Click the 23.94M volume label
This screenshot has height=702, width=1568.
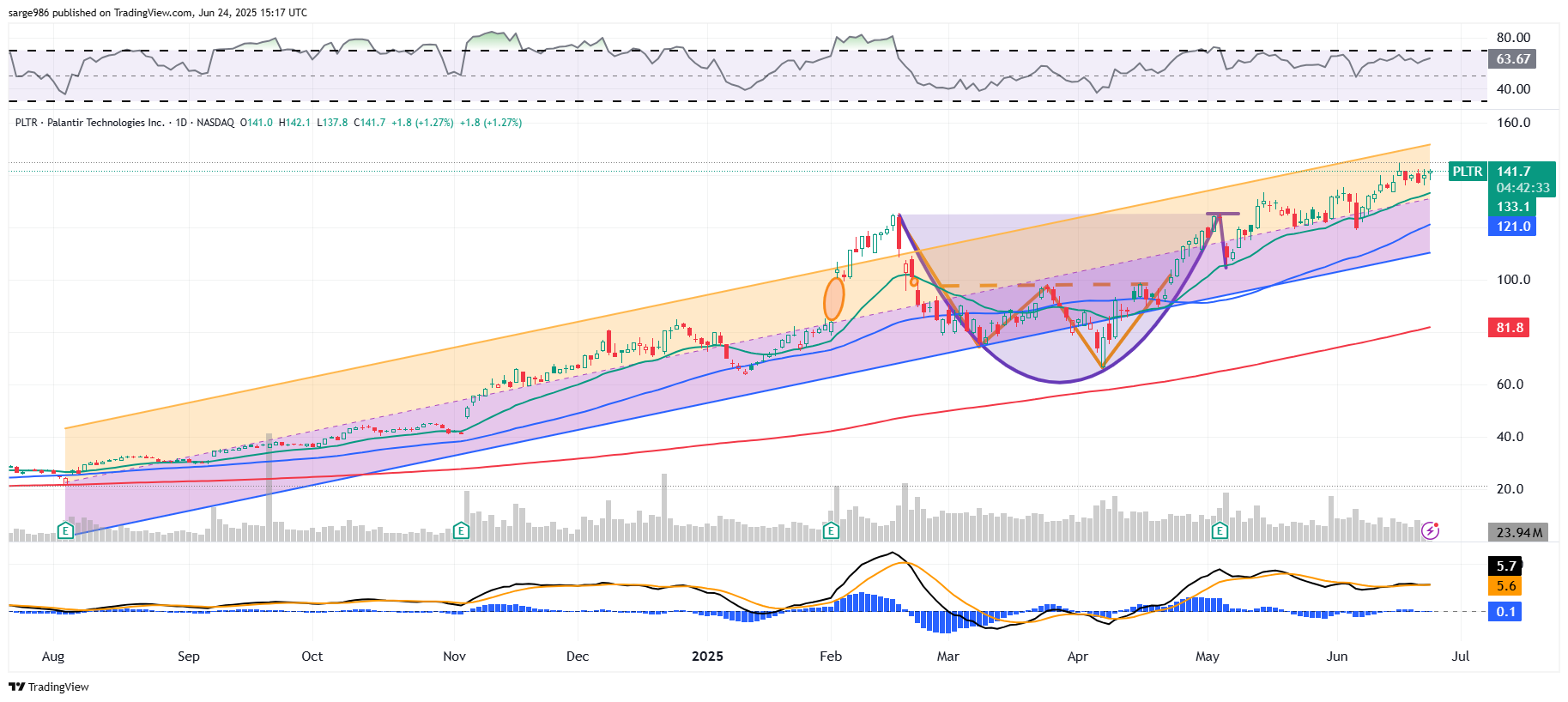[x=1518, y=533]
